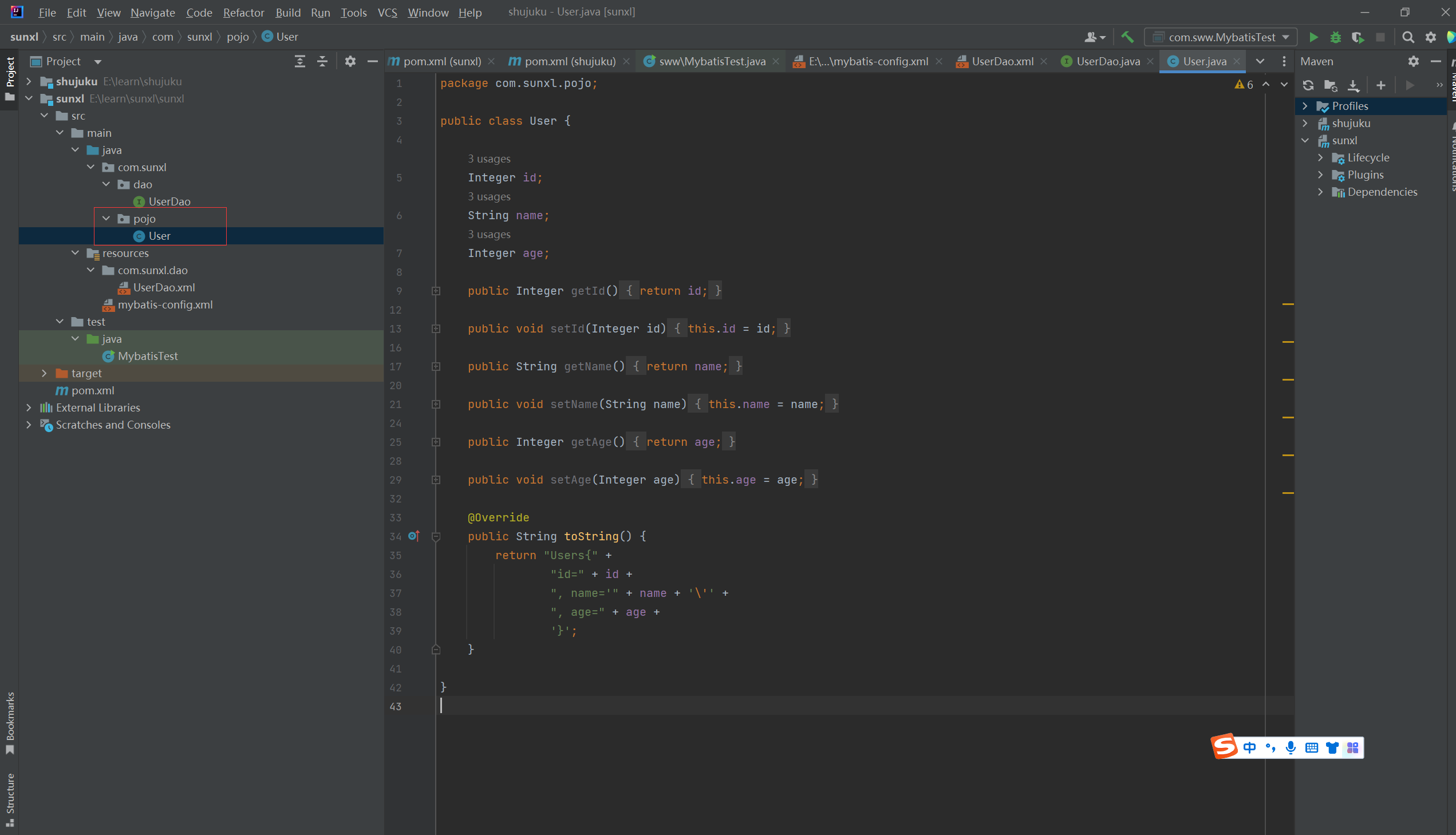Toggle fold of getId method
Viewport: 1456px width, 835px height.
coord(436,291)
